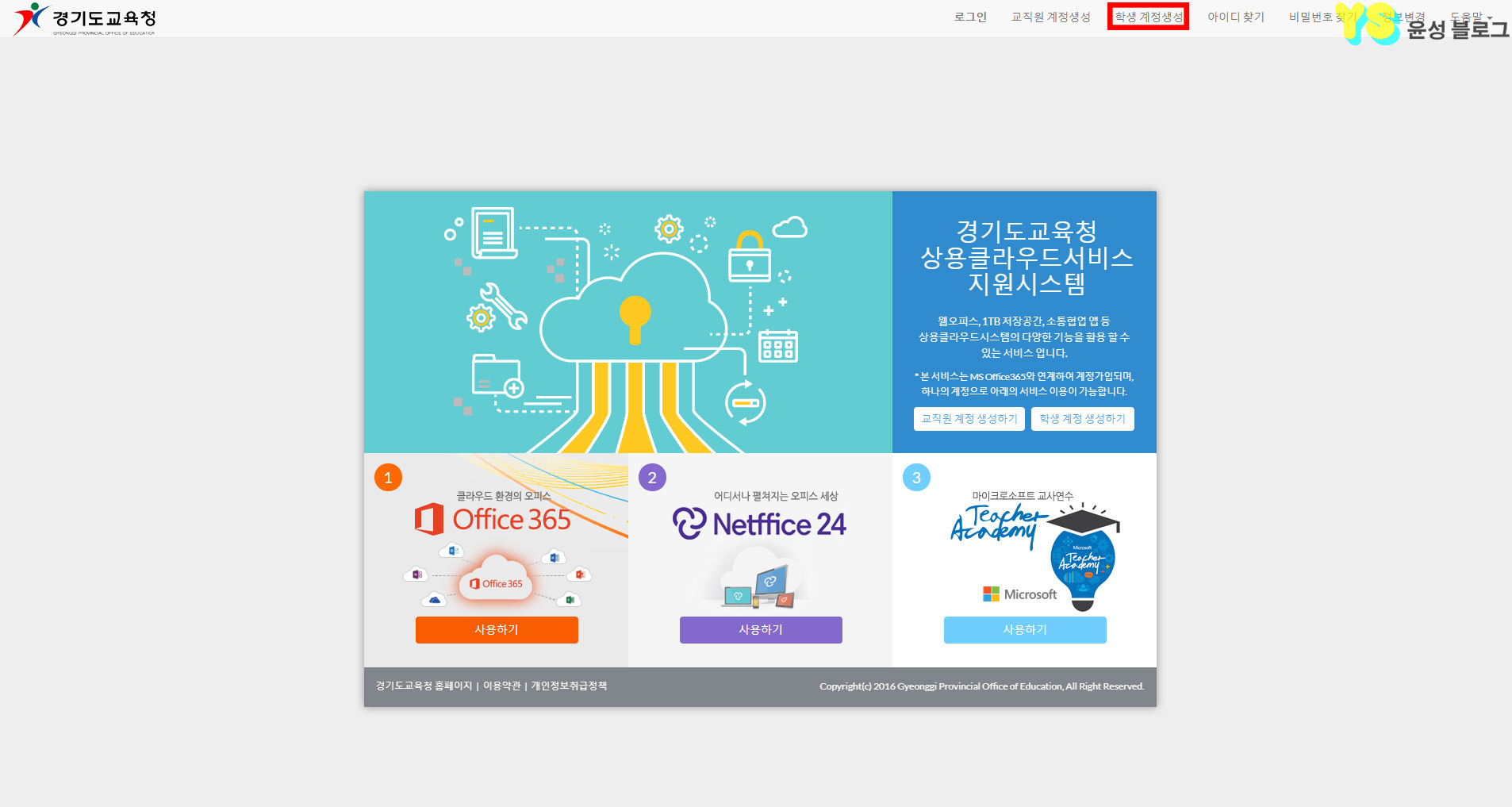This screenshot has height=807, width=1512.
Task: Click the orange number 1 badge
Action: pos(388,478)
